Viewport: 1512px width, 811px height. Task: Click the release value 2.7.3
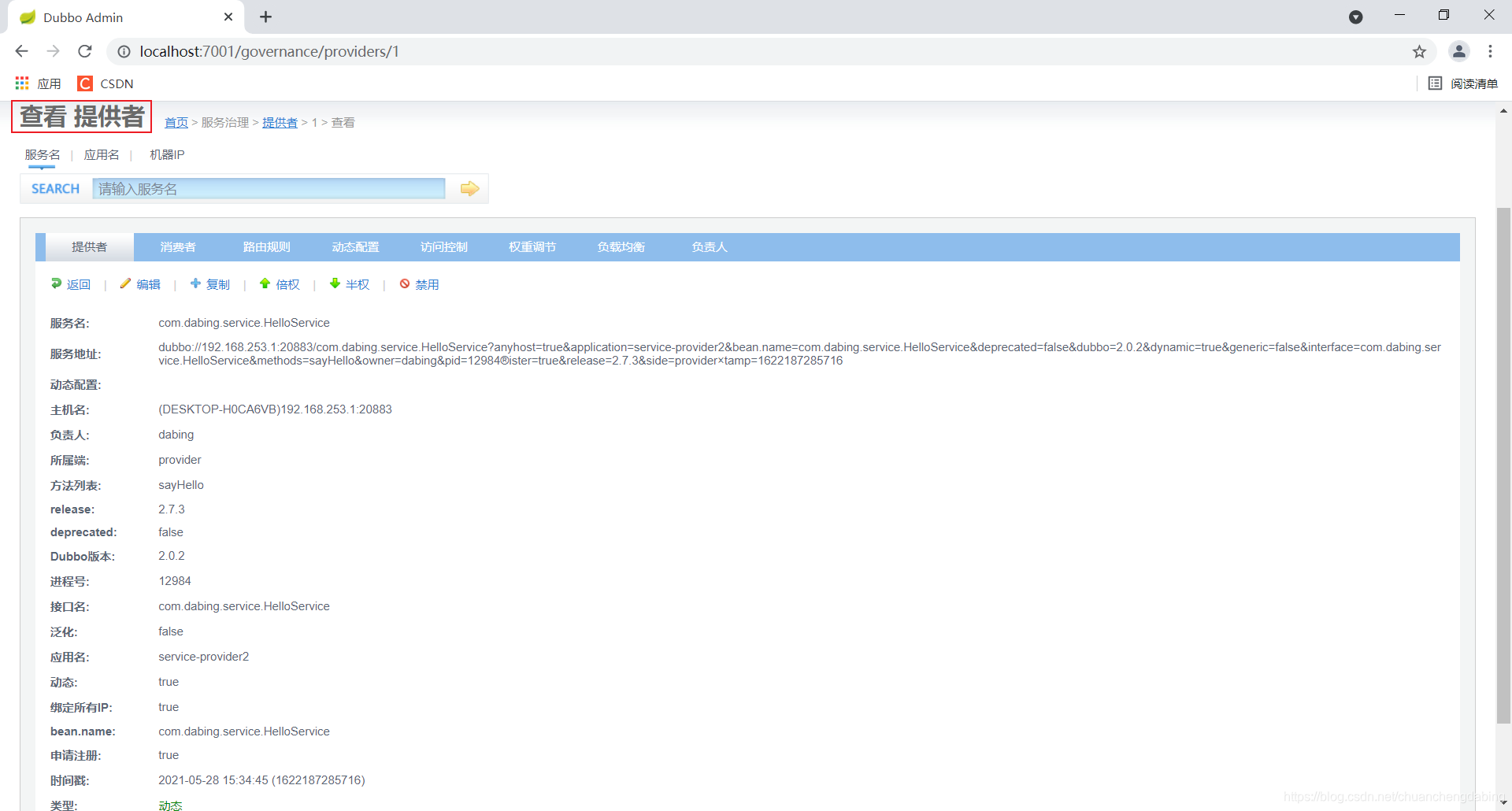click(x=172, y=509)
